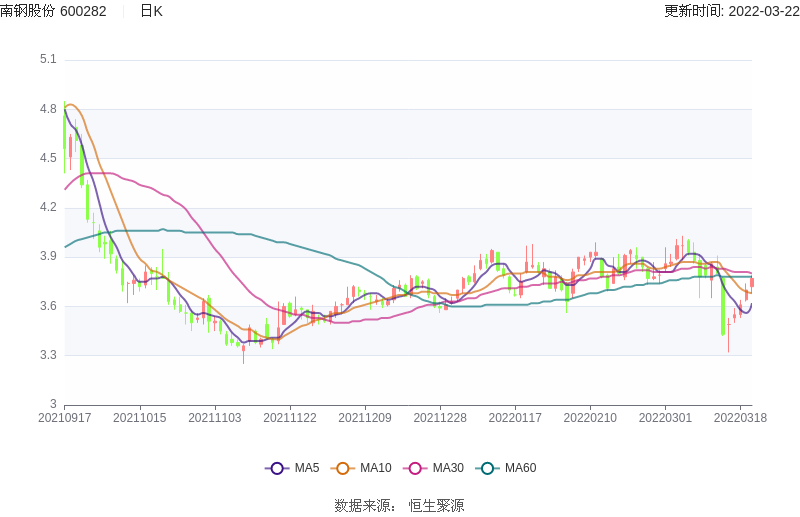Click the 5.1 price label on y-axis
Viewport: 800px width, 517px height.
coord(47,60)
